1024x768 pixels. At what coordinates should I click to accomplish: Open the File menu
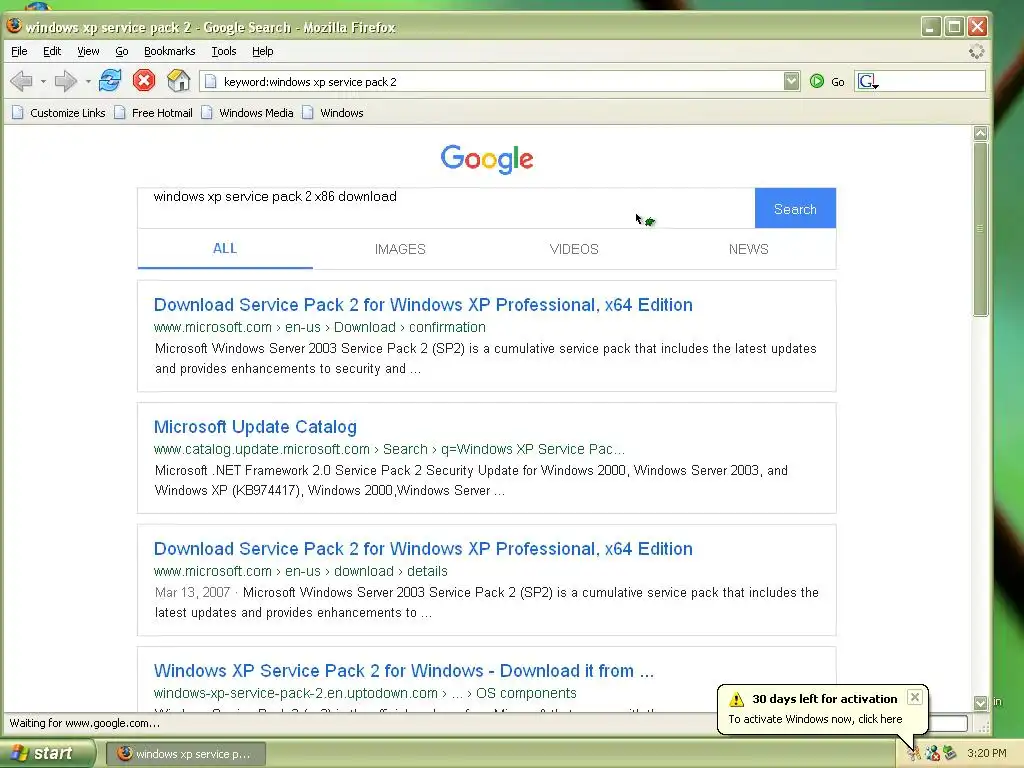pos(19,51)
